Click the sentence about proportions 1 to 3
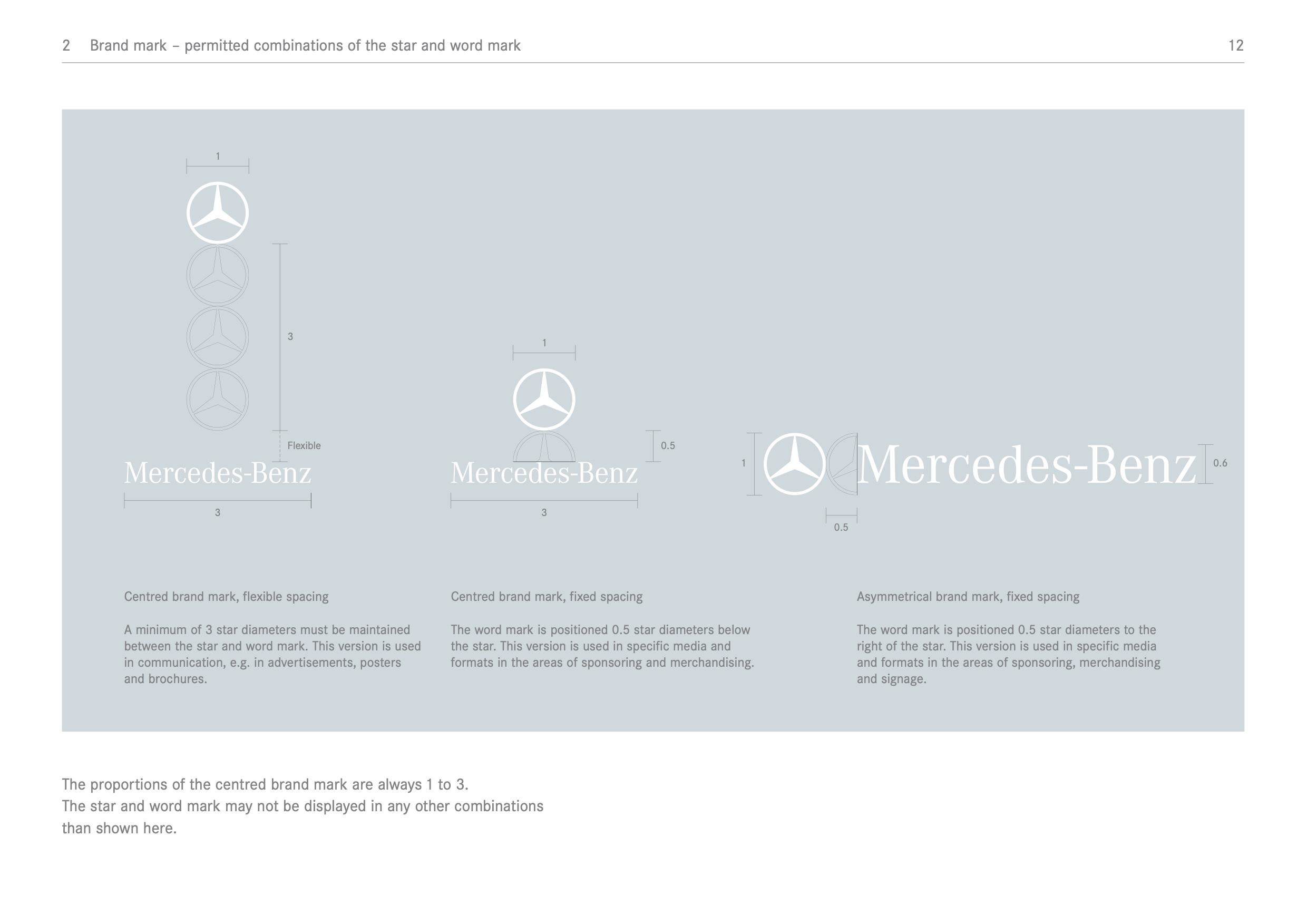Viewport: 1307px width, 924px height. click(265, 784)
